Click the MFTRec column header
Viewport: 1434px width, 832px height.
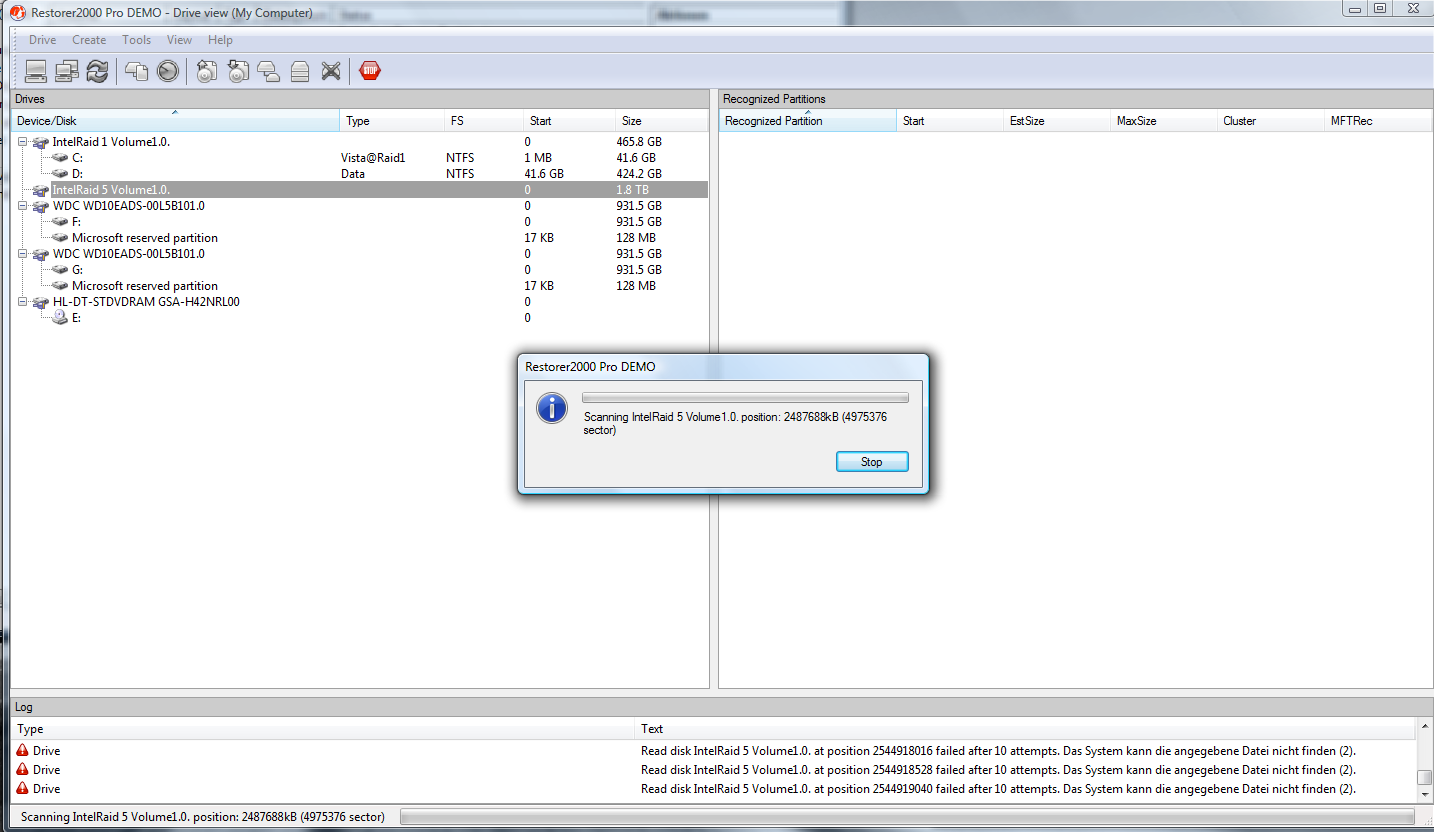(1378, 121)
